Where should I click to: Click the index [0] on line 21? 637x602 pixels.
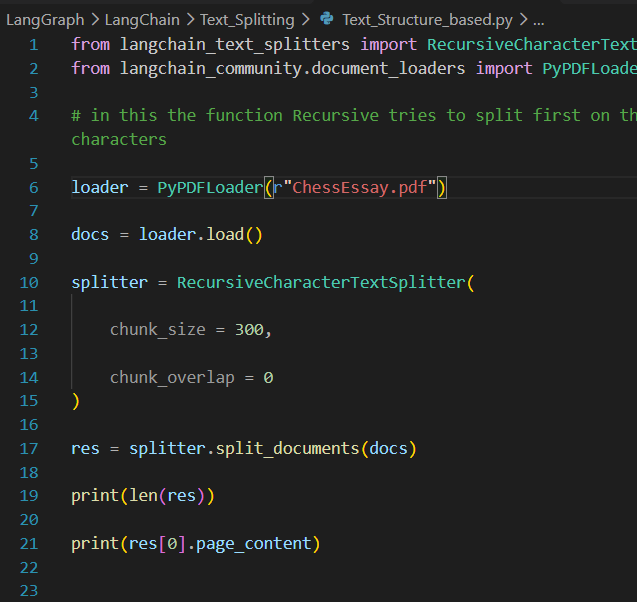pos(172,544)
